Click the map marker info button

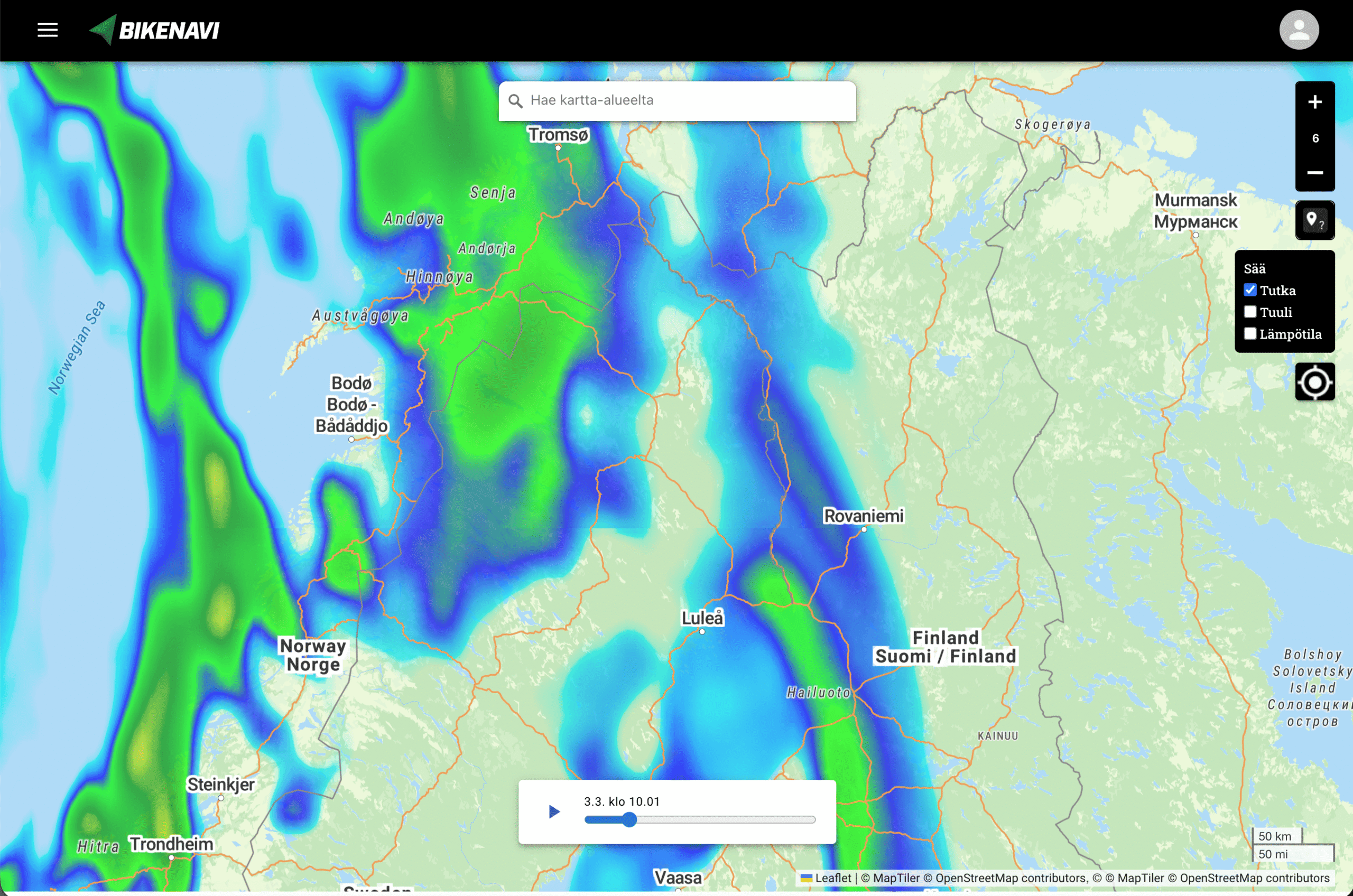tap(1315, 220)
